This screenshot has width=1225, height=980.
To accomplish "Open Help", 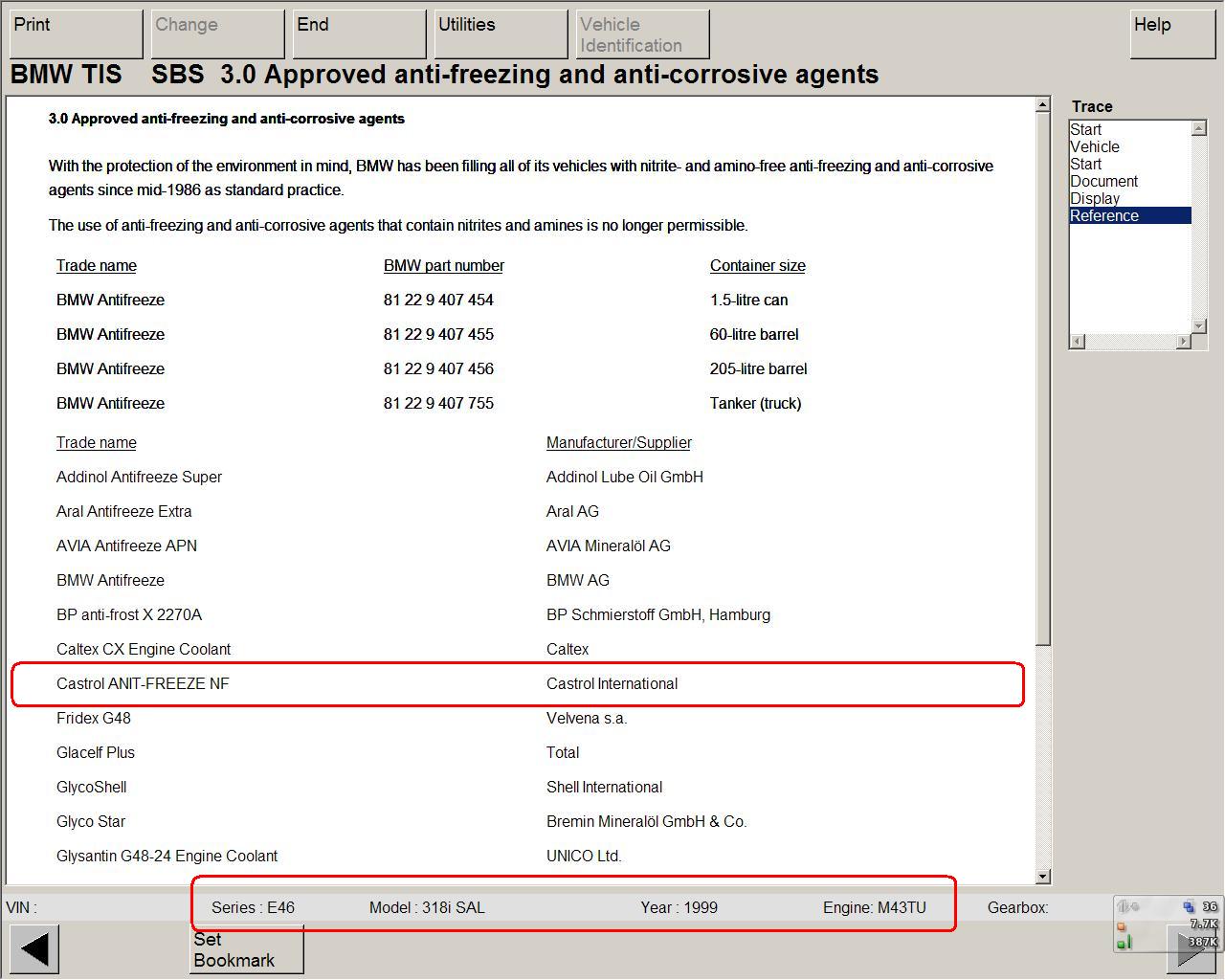I will point(1172,34).
